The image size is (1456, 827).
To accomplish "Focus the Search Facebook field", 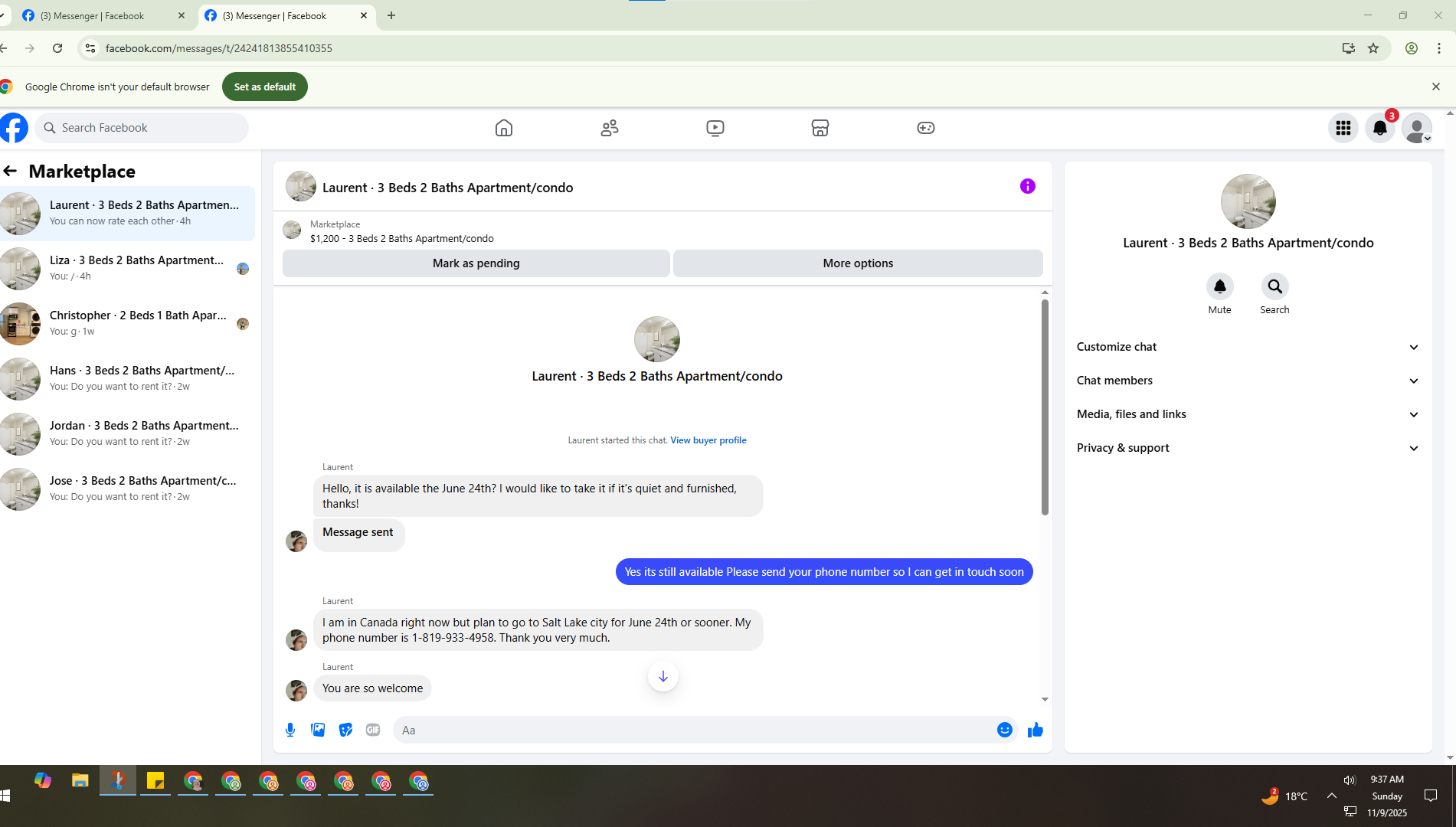I will click(142, 128).
